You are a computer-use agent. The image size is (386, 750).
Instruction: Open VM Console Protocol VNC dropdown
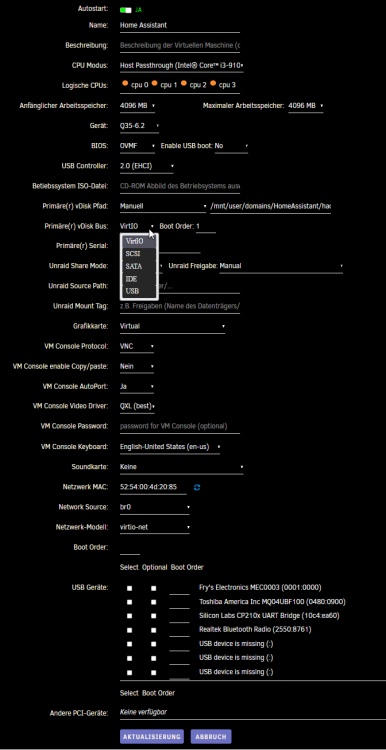pyautogui.click(x=137, y=346)
